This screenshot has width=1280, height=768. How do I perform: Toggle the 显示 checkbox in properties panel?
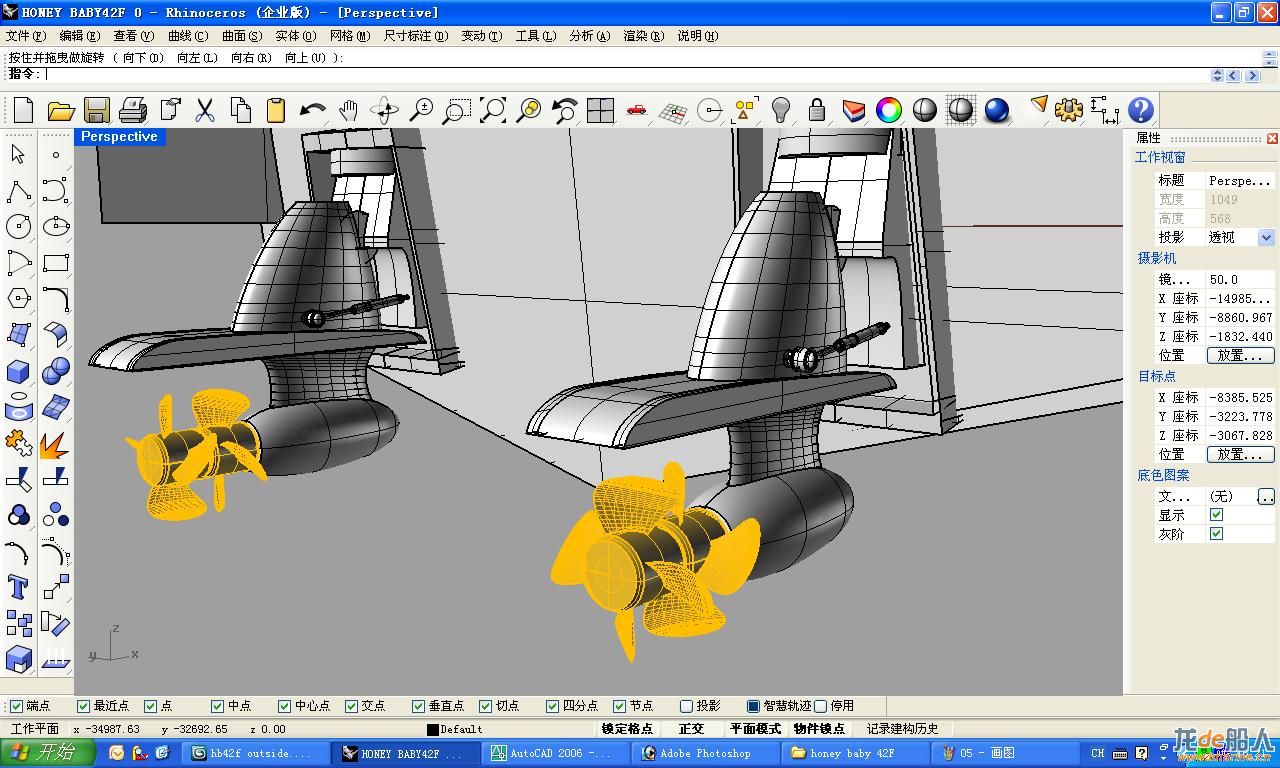pyautogui.click(x=1216, y=515)
